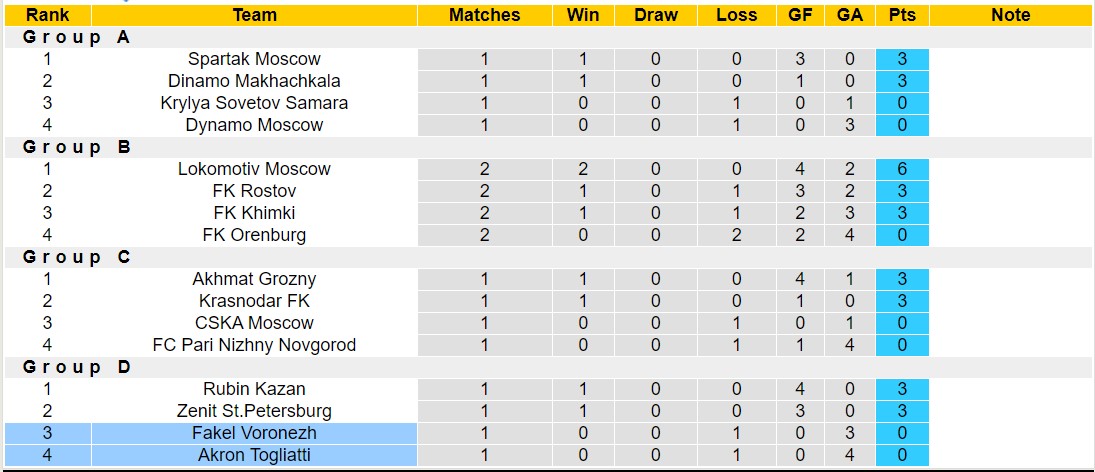Select the Matches column header
This screenshot has height=472, width=1095.
click(484, 15)
